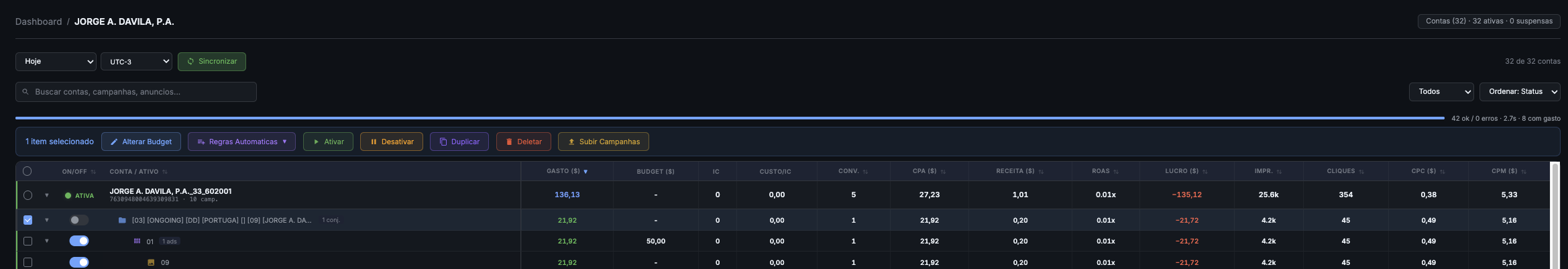The image size is (1568, 269).
Task: Click the Ativar button
Action: pyautogui.click(x=328, y=142)
